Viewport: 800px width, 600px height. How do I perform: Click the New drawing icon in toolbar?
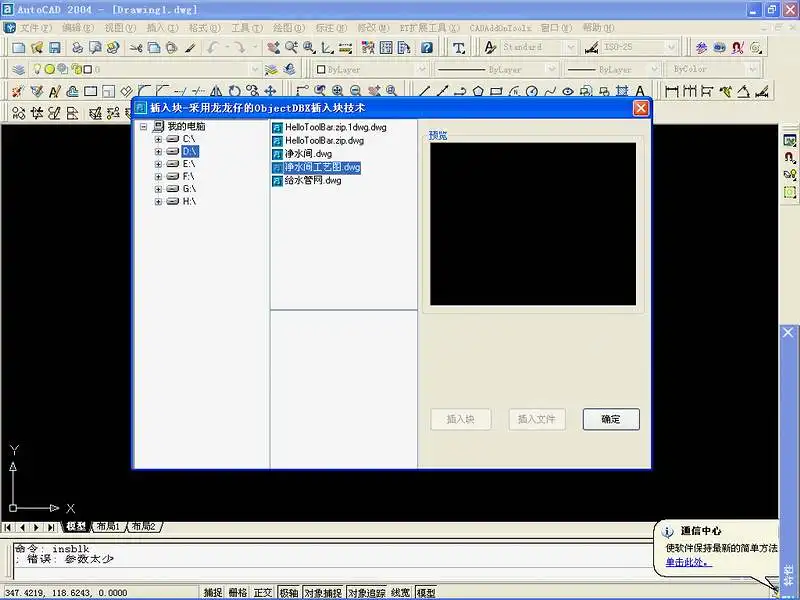click(x=19, y=48)
